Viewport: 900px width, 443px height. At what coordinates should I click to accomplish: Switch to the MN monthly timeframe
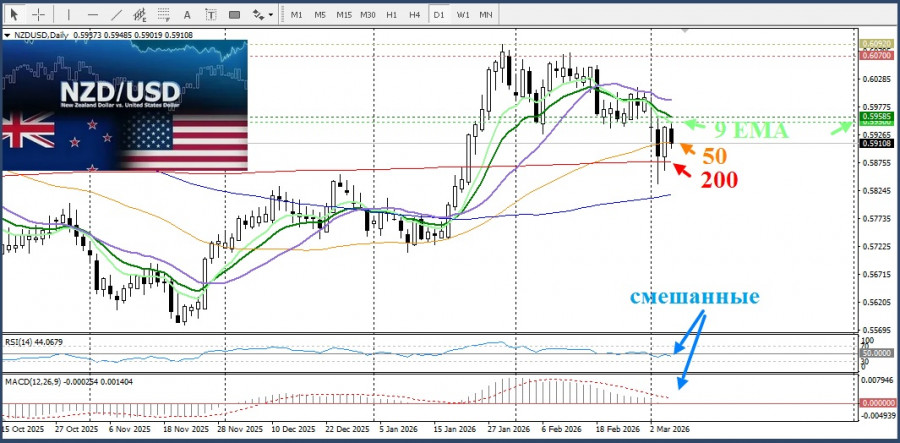click(487, 14)
